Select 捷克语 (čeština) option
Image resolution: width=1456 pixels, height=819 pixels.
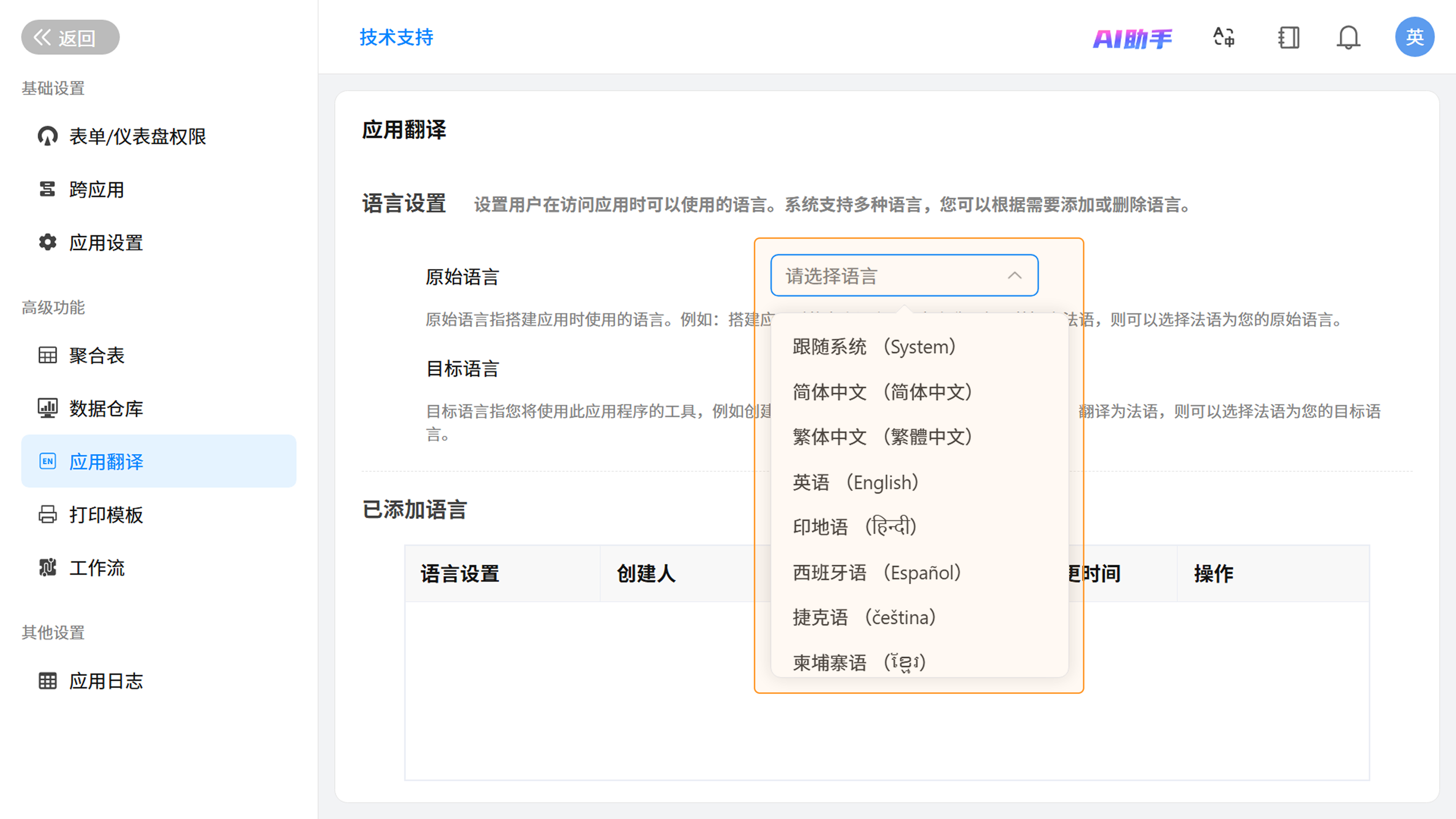[x=919, y=617]
